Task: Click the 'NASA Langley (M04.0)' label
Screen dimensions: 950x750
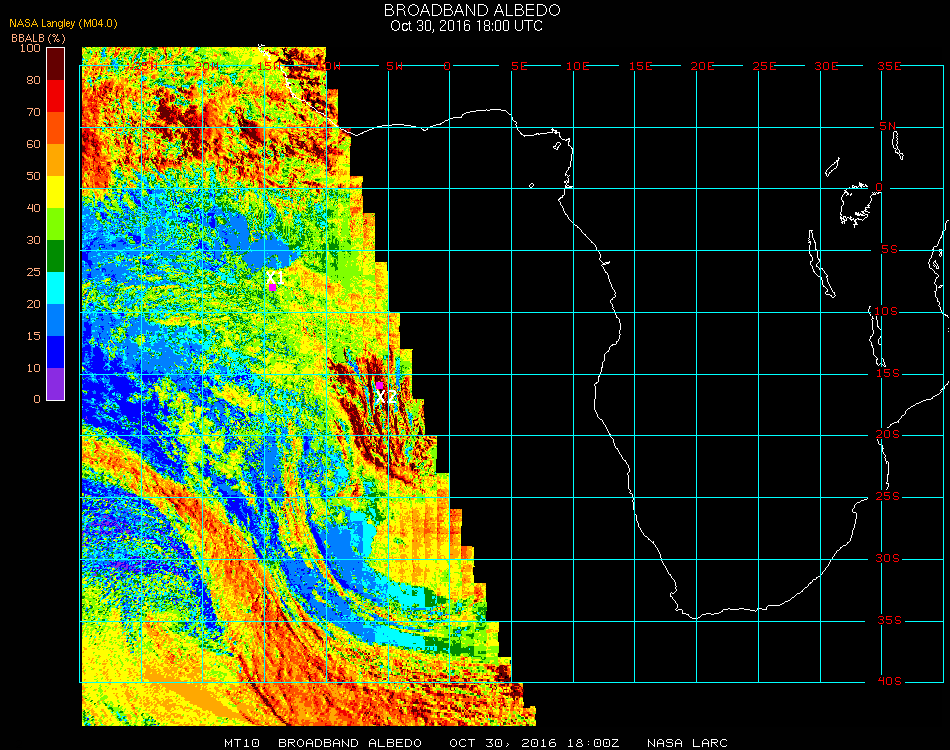Action: (63, 24)
